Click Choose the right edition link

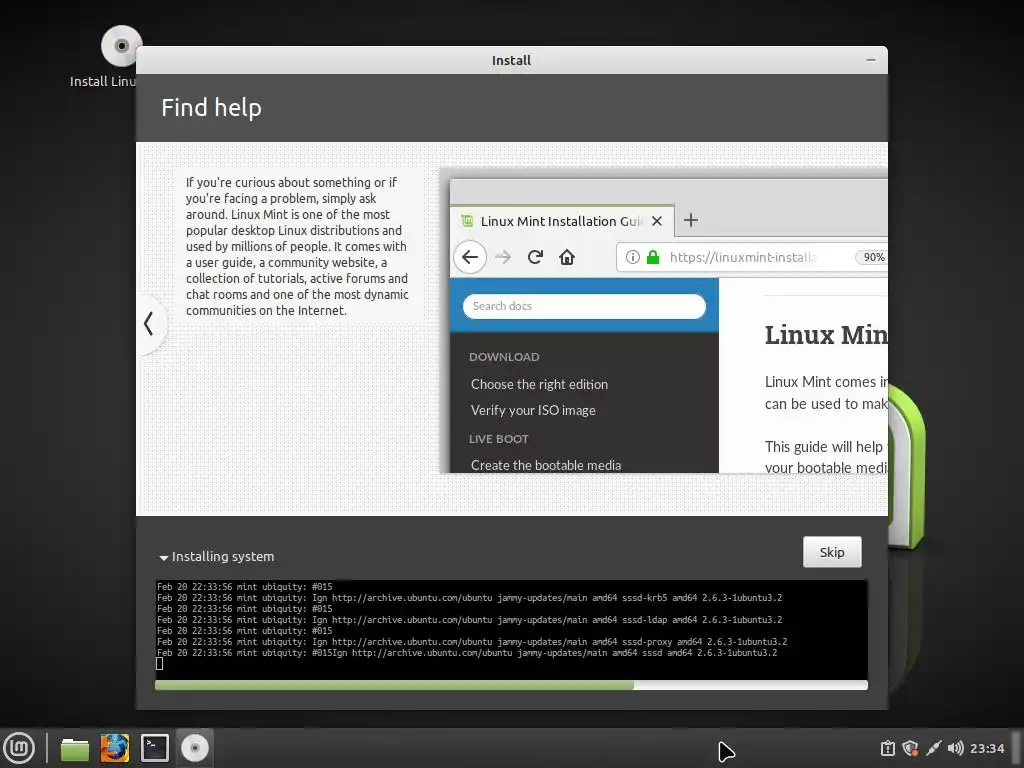pyautogui.click(x=539, y=384)
